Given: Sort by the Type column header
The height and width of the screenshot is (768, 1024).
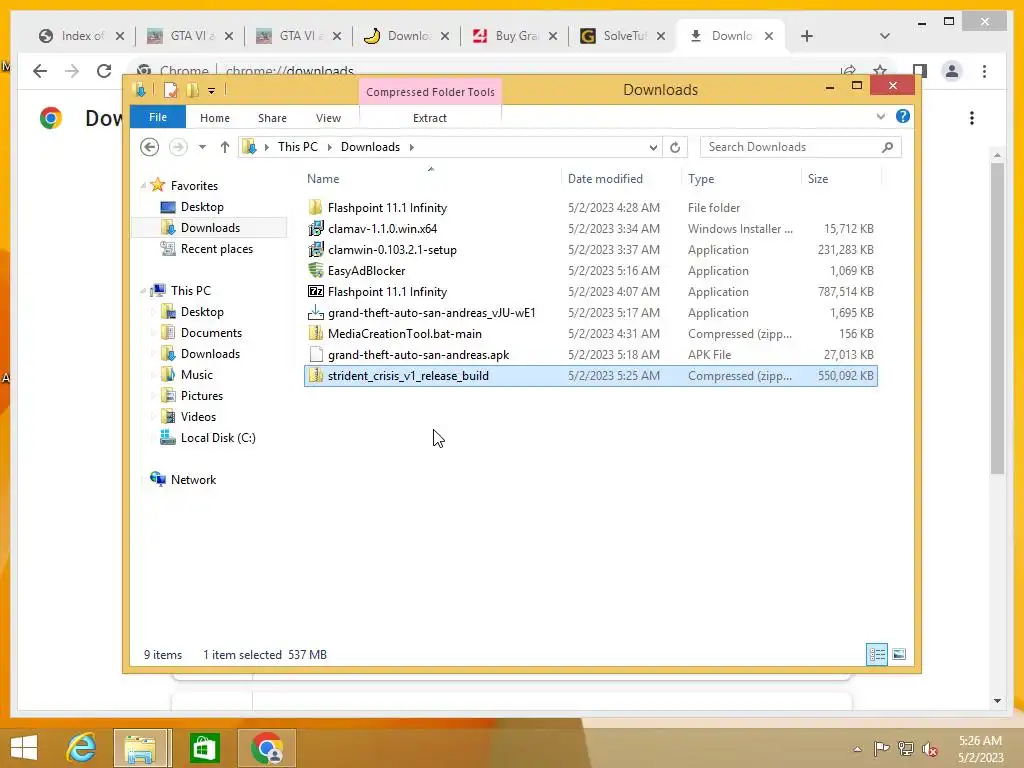Looking at the screenshot, I should pyautogui.click(x=701, y=178).
